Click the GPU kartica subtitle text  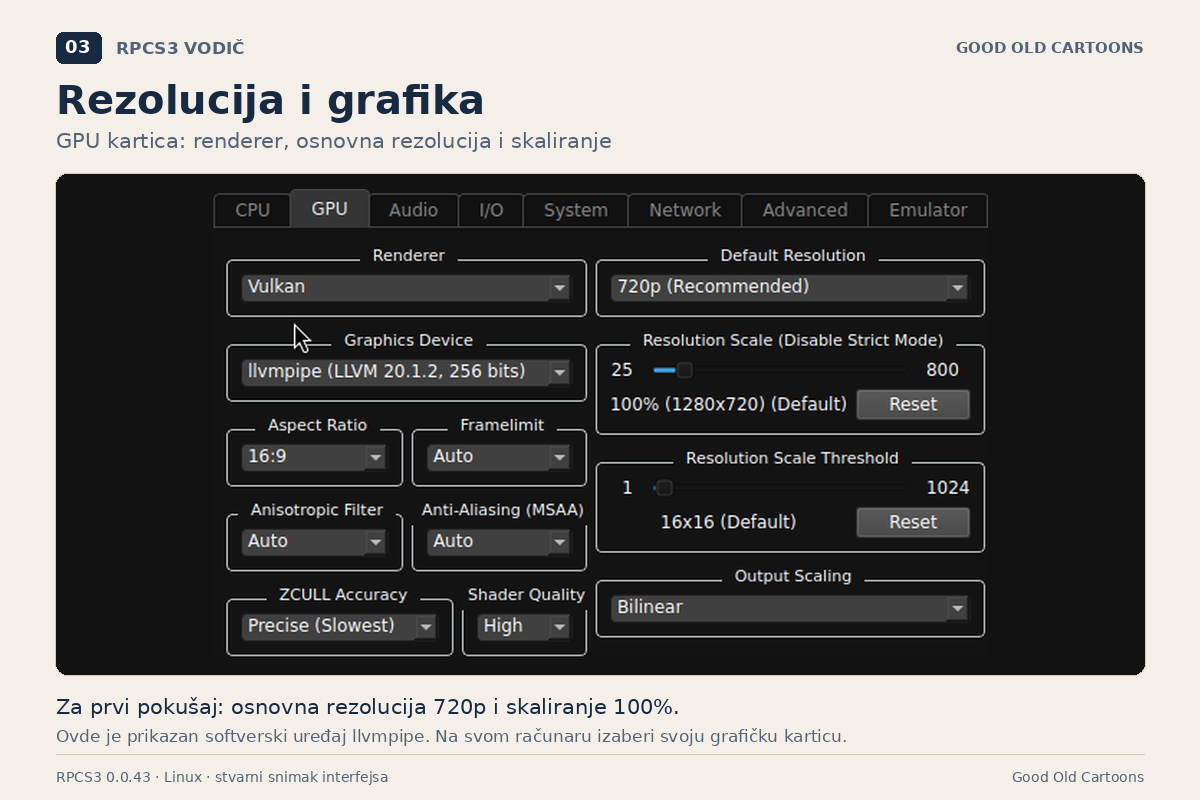point(334,141)
